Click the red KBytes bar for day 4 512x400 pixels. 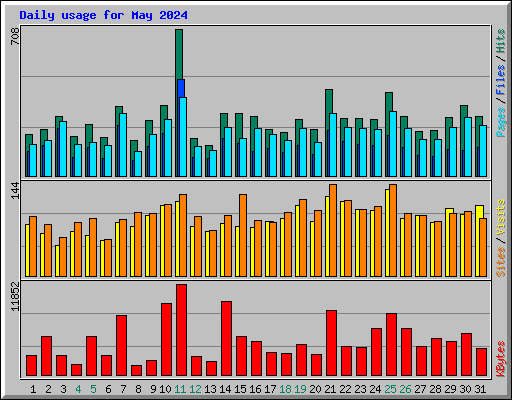tap(76, 370)
